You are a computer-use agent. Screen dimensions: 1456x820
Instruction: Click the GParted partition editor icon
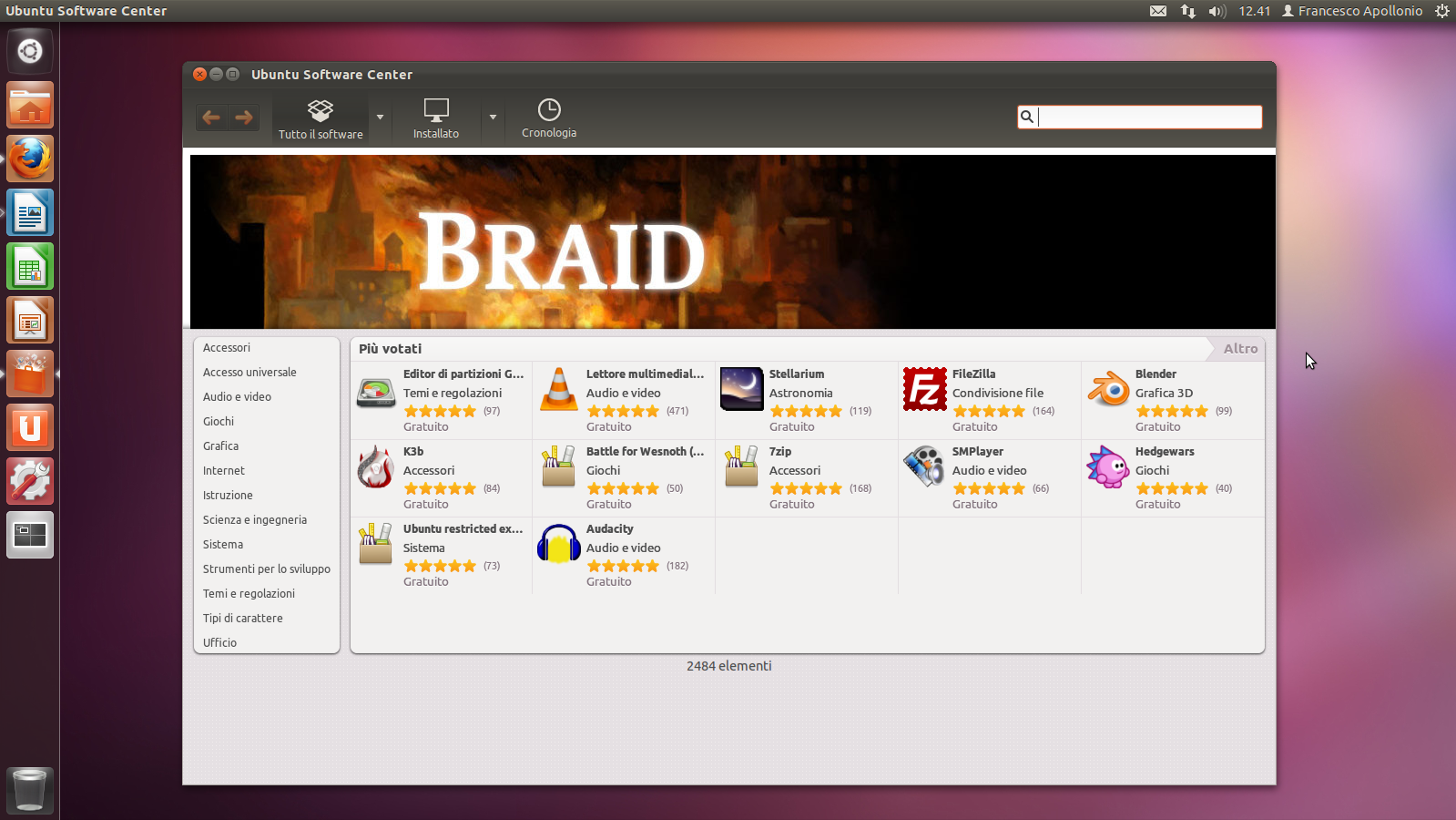click(376, 391)
